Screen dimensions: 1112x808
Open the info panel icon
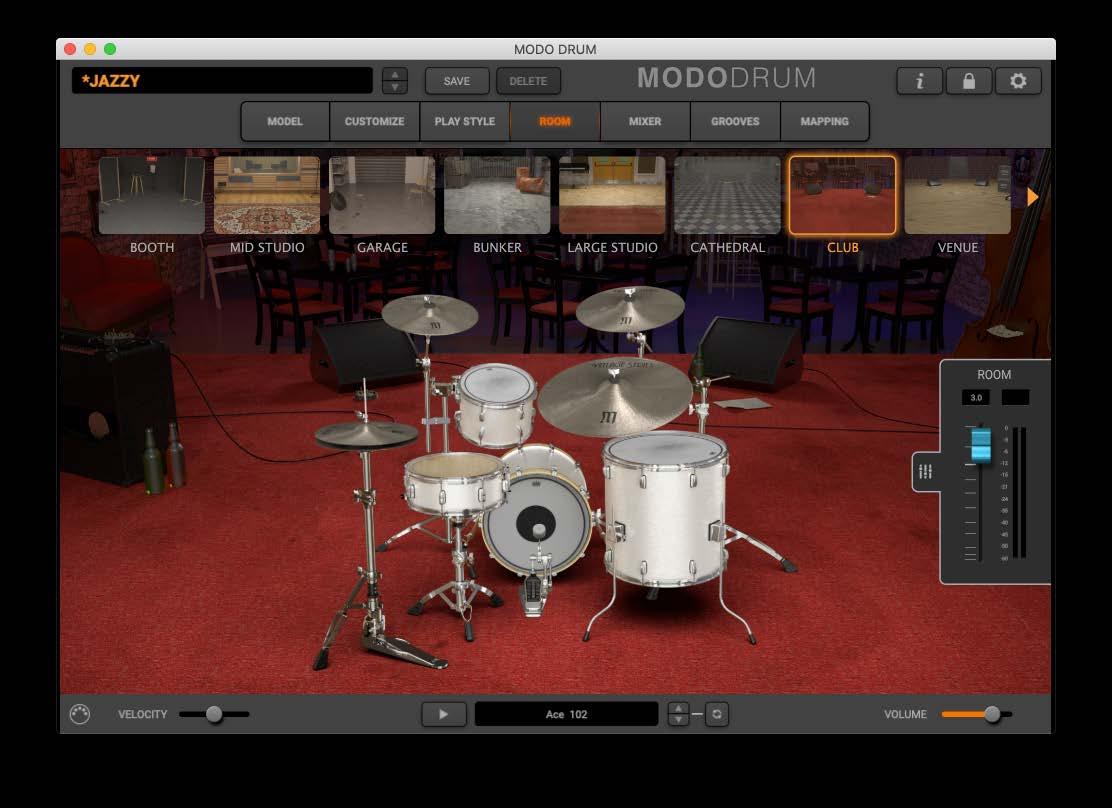coord(920,81)
